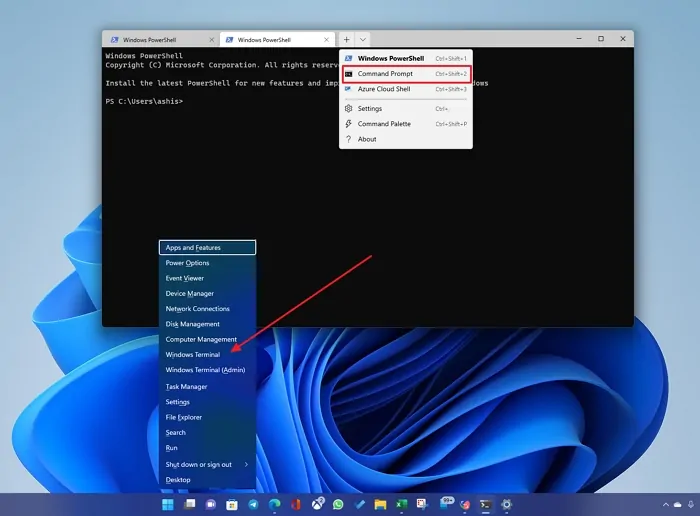The height and width of the screenshot is (516, 700).
Task: Launch the Chat app from the taskbar
Action: [211, 504]
